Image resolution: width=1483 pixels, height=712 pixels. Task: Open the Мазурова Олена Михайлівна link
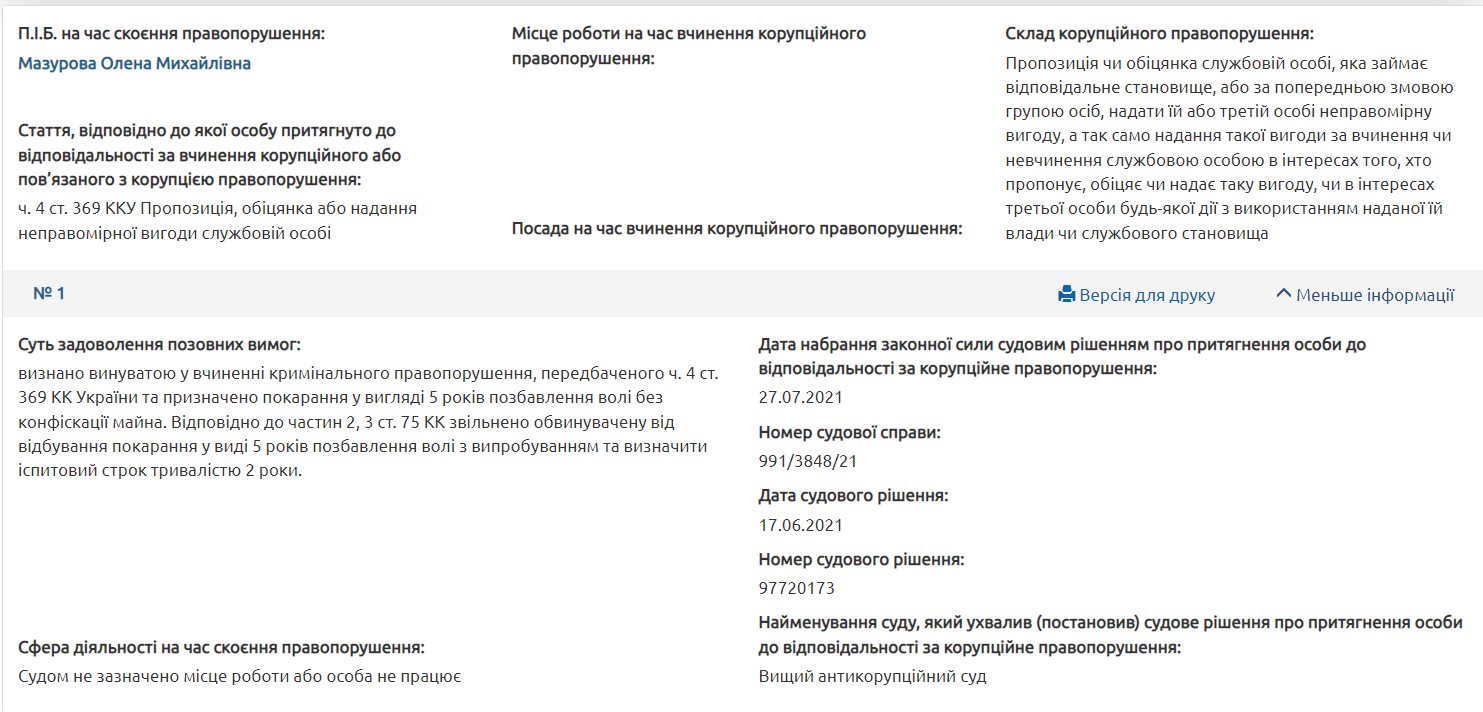coord(134,64)
